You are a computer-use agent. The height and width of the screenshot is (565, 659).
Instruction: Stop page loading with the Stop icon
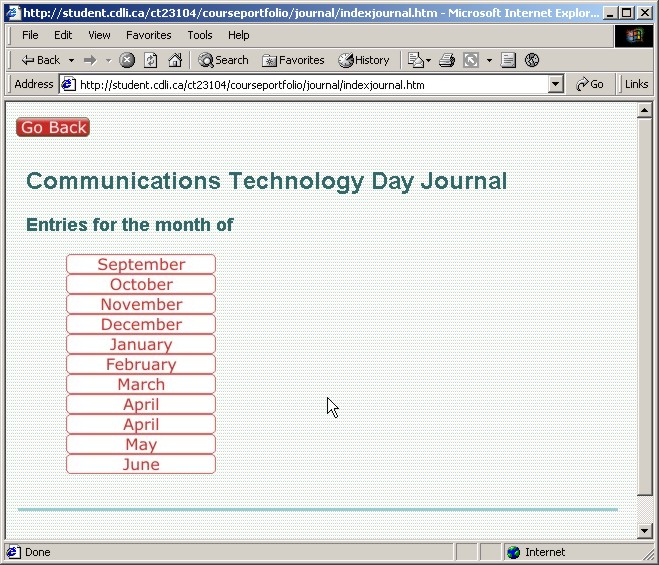click(127, 61)
